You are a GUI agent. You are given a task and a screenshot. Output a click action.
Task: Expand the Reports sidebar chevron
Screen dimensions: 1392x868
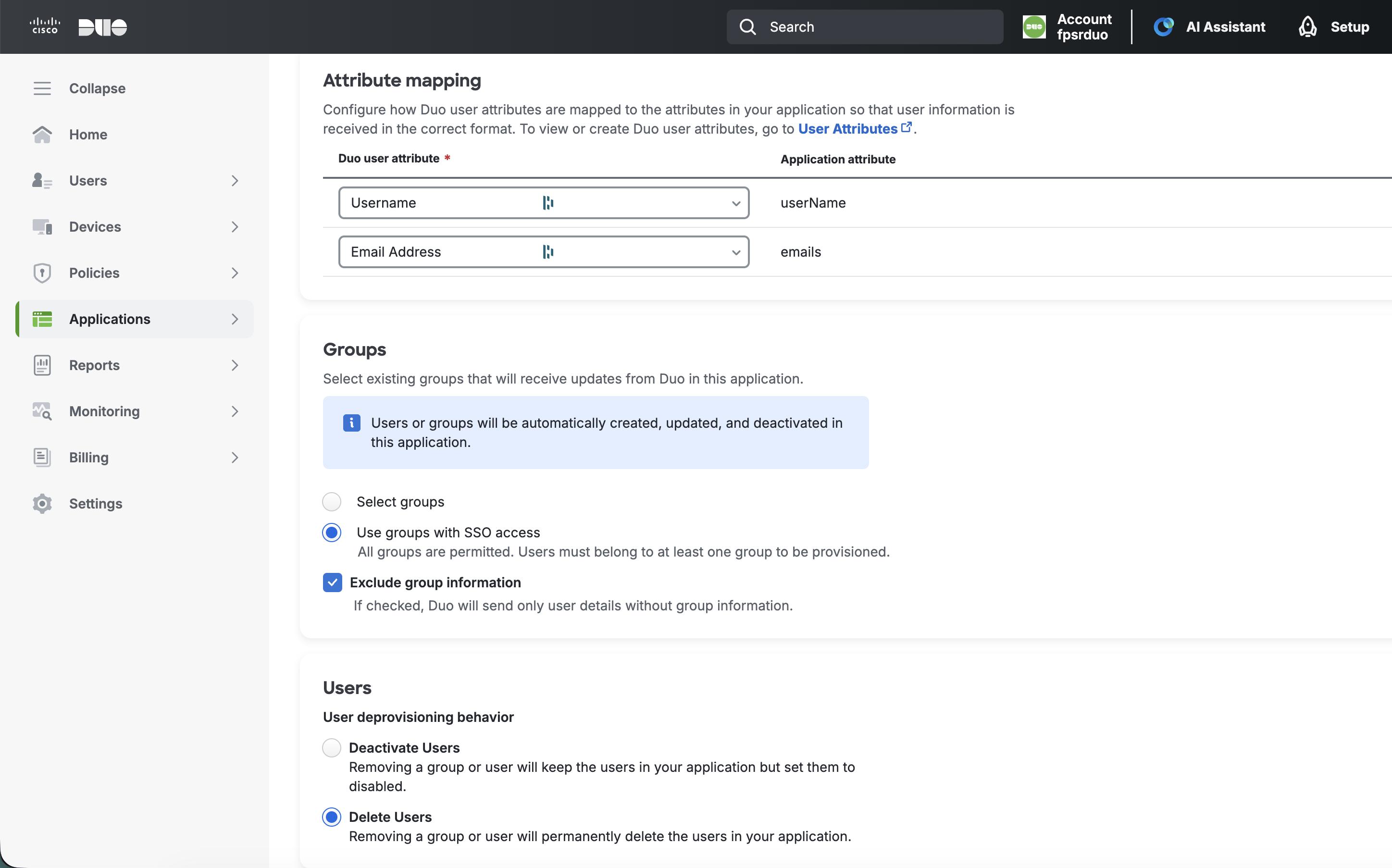click(235, 365)
